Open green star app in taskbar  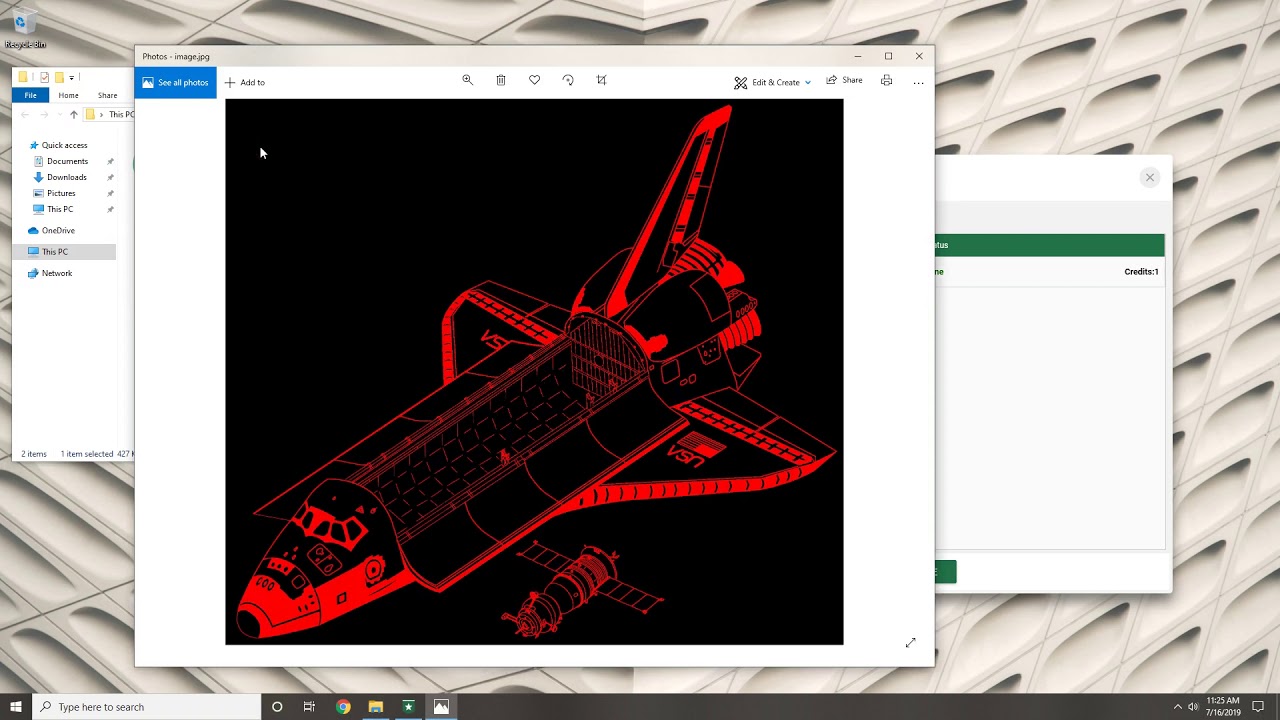tap(408, 706)
